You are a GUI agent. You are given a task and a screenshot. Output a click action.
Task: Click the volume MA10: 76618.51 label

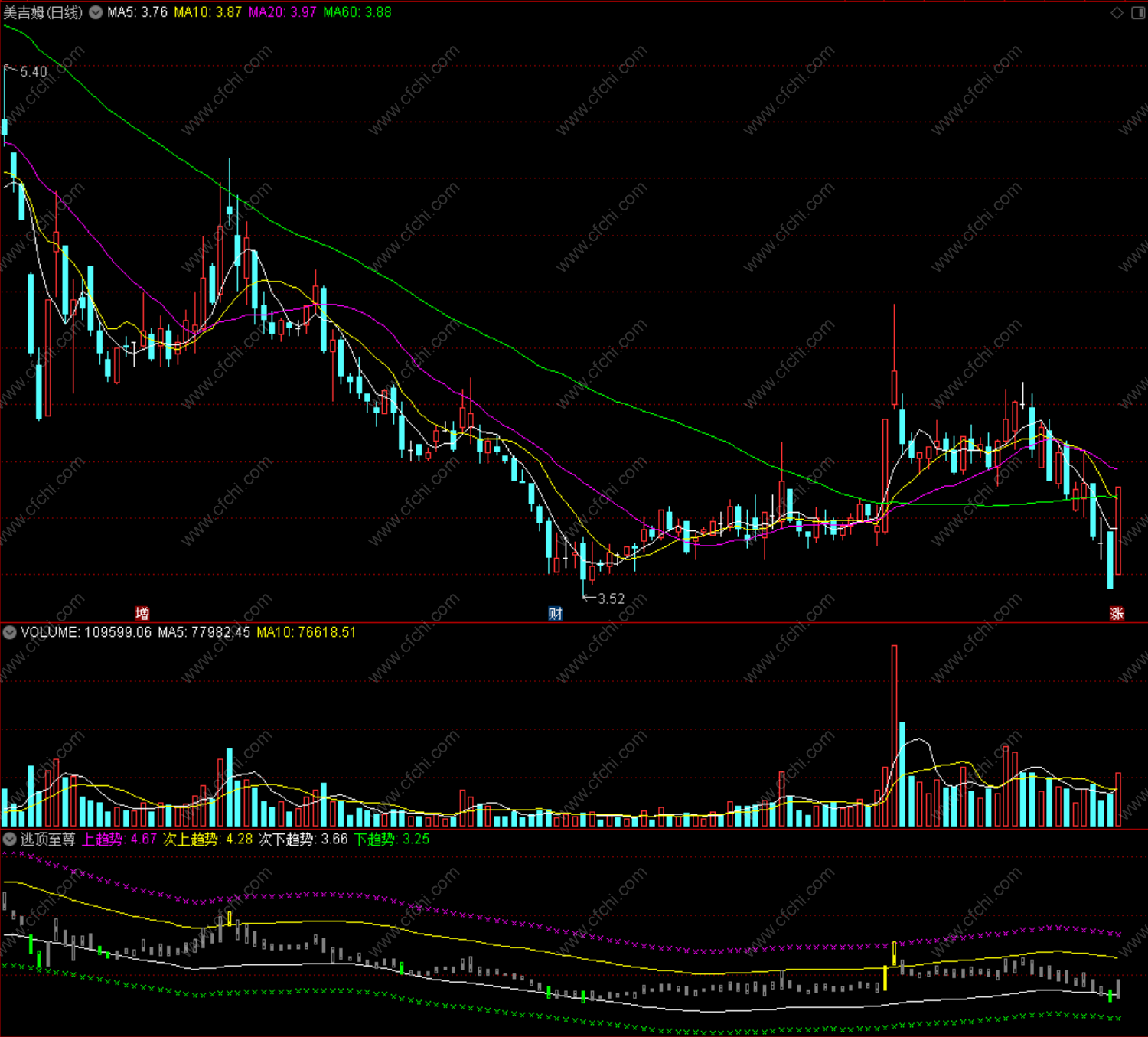click(x=306, y=632)
